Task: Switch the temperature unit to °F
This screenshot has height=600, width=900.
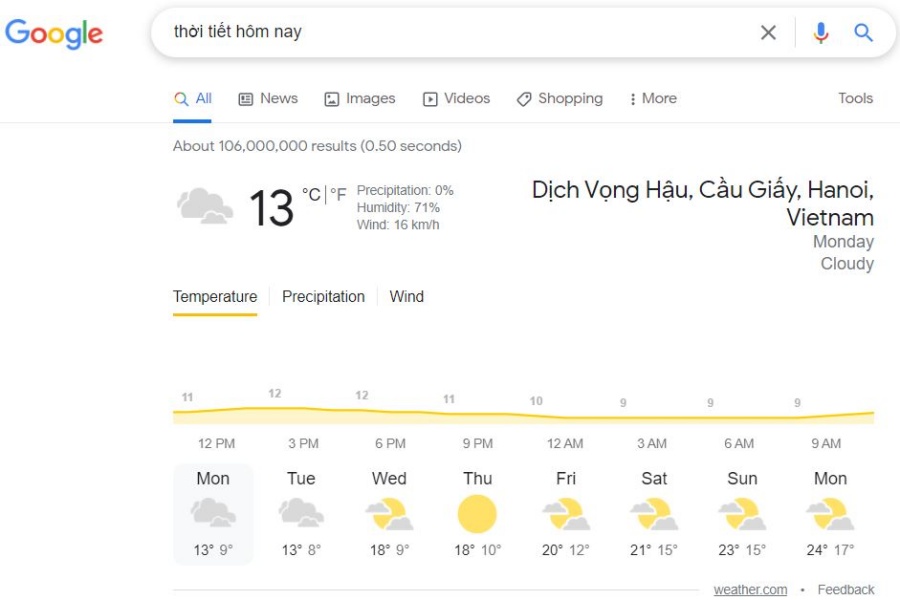Action: [x=338, y=195]
